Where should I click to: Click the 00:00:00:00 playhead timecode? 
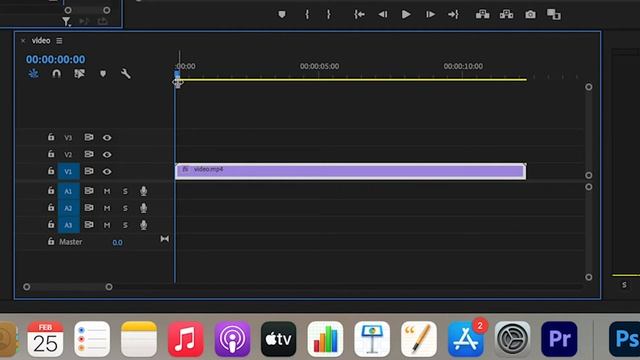click(56, 59)
